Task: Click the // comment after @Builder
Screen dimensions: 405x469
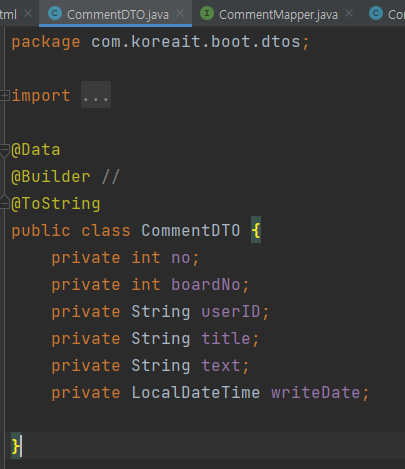Action: pyautogui.click(x=110, y=176)
